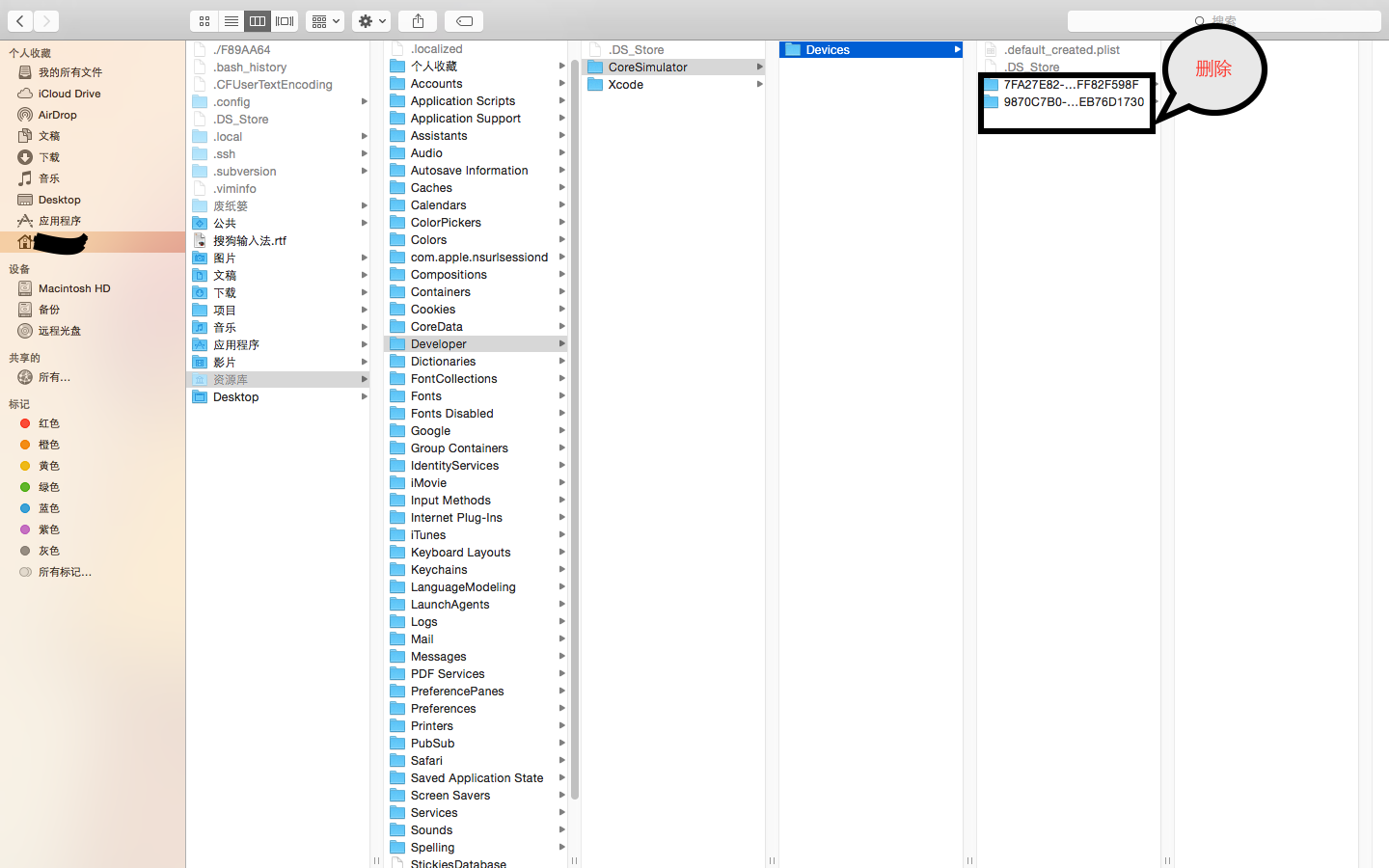1389x868 pixels.
Task: Expand the Containers folder arrow
Action: [x=561, y=292]
